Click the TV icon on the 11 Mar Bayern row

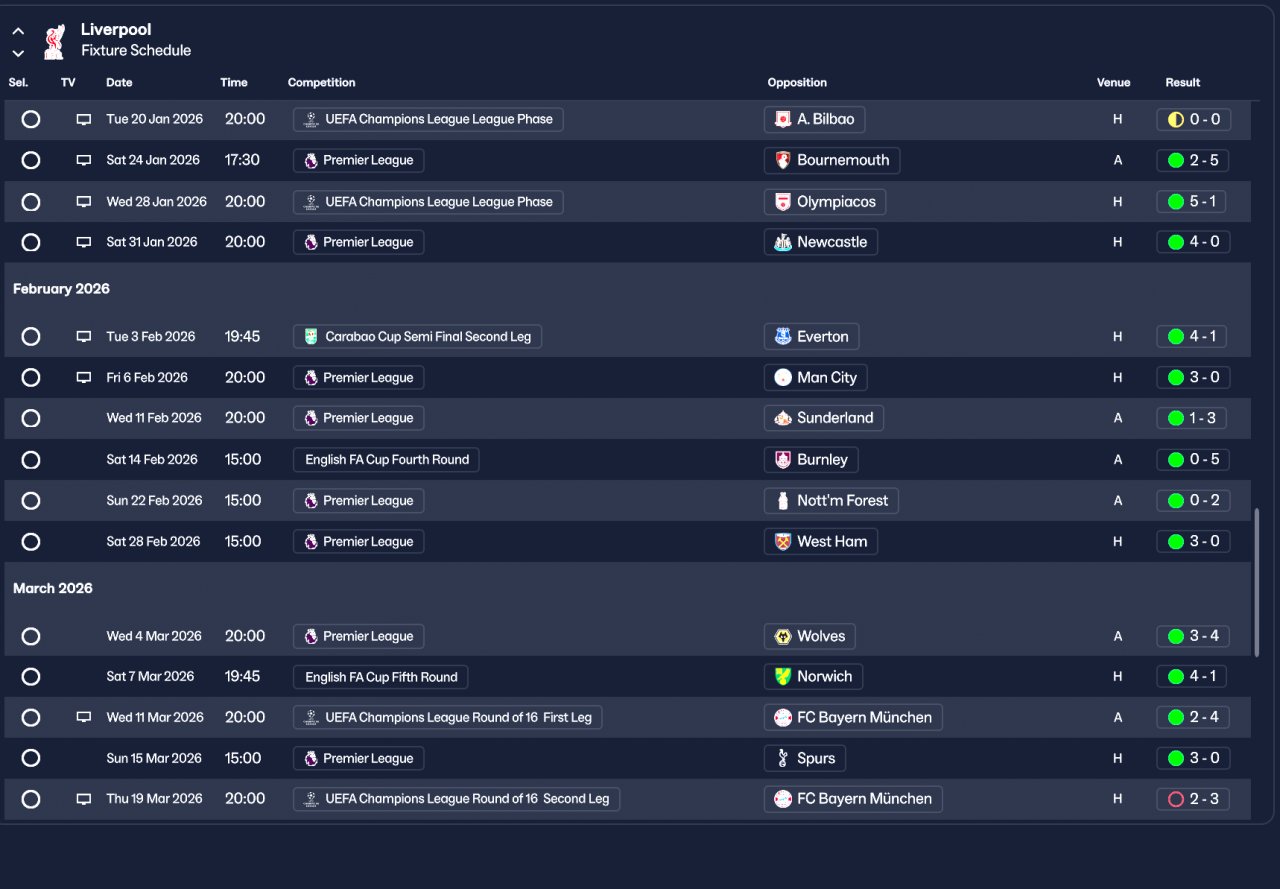point(84,717)
